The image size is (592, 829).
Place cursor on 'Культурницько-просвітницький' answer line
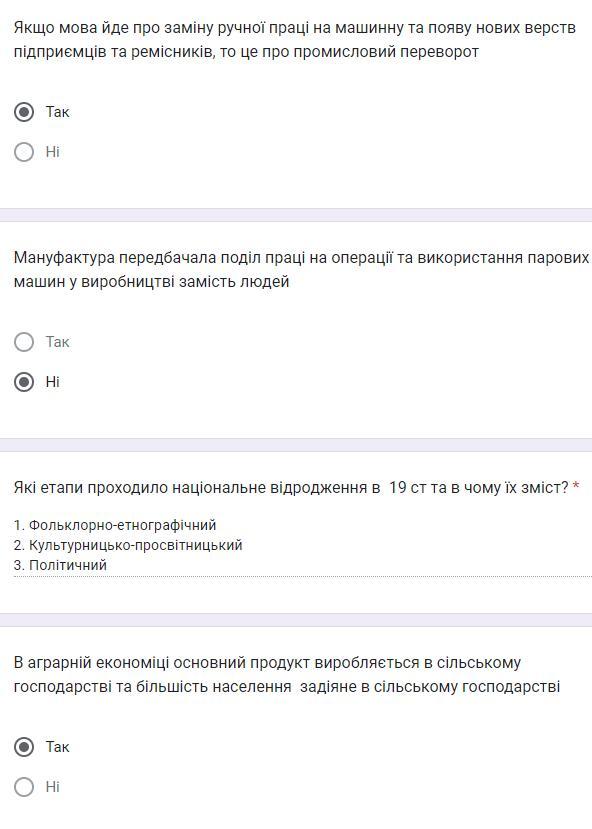click(x=128, y=545)
